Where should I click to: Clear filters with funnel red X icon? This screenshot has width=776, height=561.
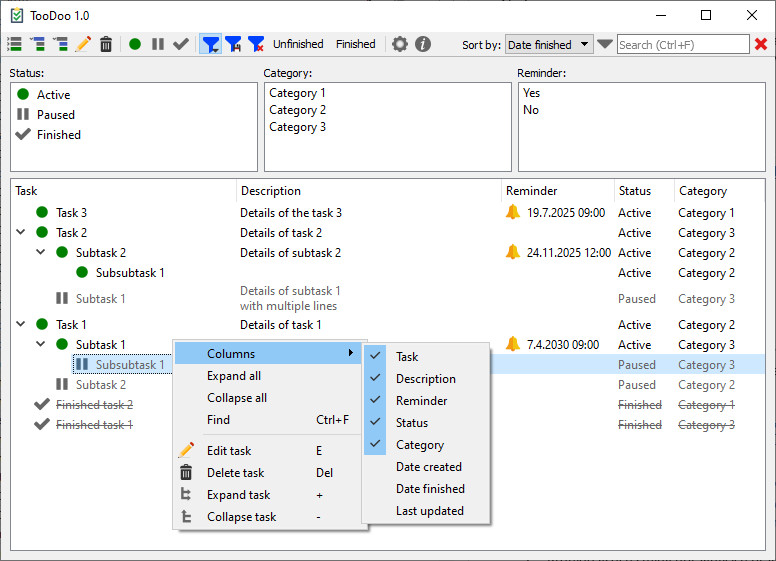pyautogui.click(x=256, y=44)
